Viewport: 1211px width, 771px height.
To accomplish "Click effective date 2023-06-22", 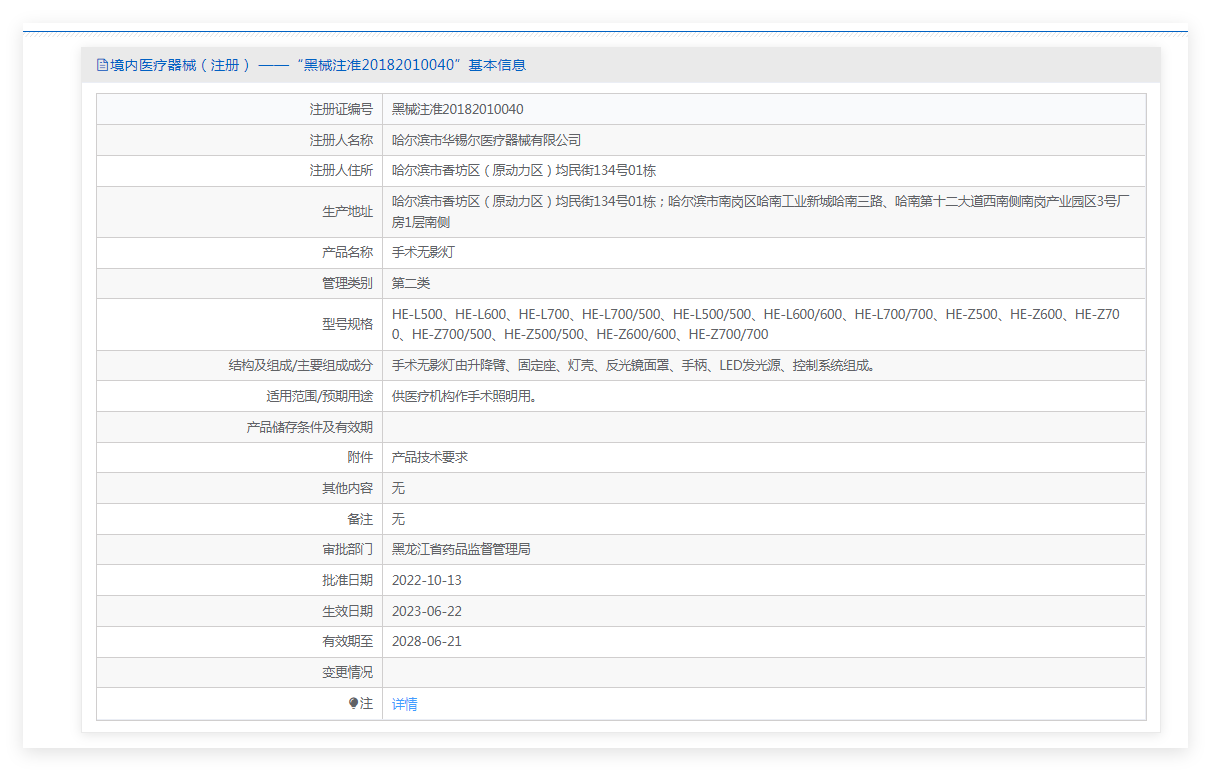I will pyautogui.click(x=427, y=611).
